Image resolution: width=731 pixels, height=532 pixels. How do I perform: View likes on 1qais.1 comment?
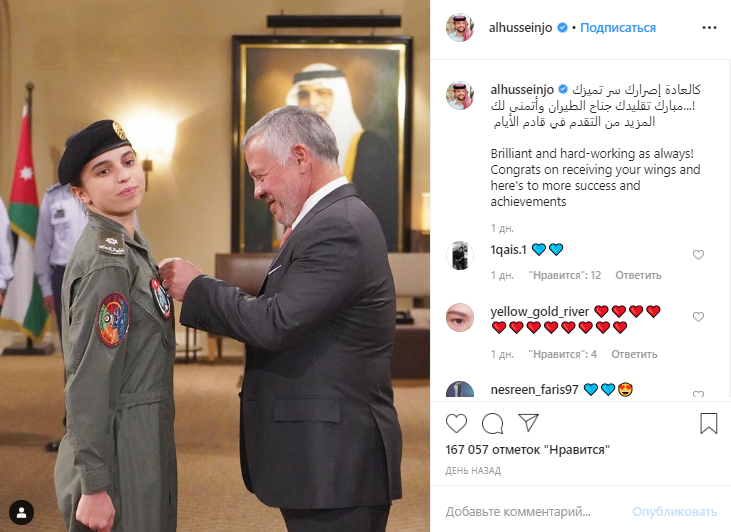565,276
